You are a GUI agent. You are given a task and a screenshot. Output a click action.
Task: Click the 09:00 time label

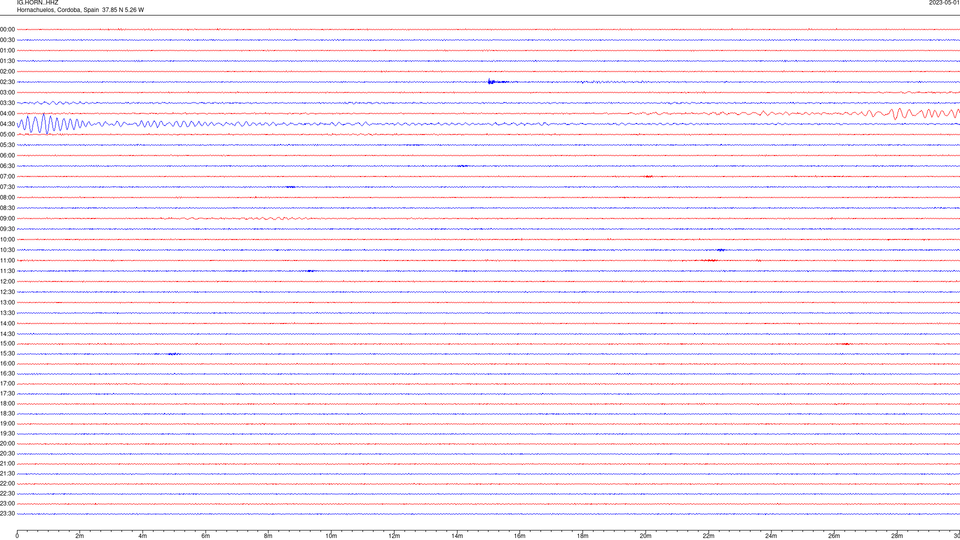[7, 219]
